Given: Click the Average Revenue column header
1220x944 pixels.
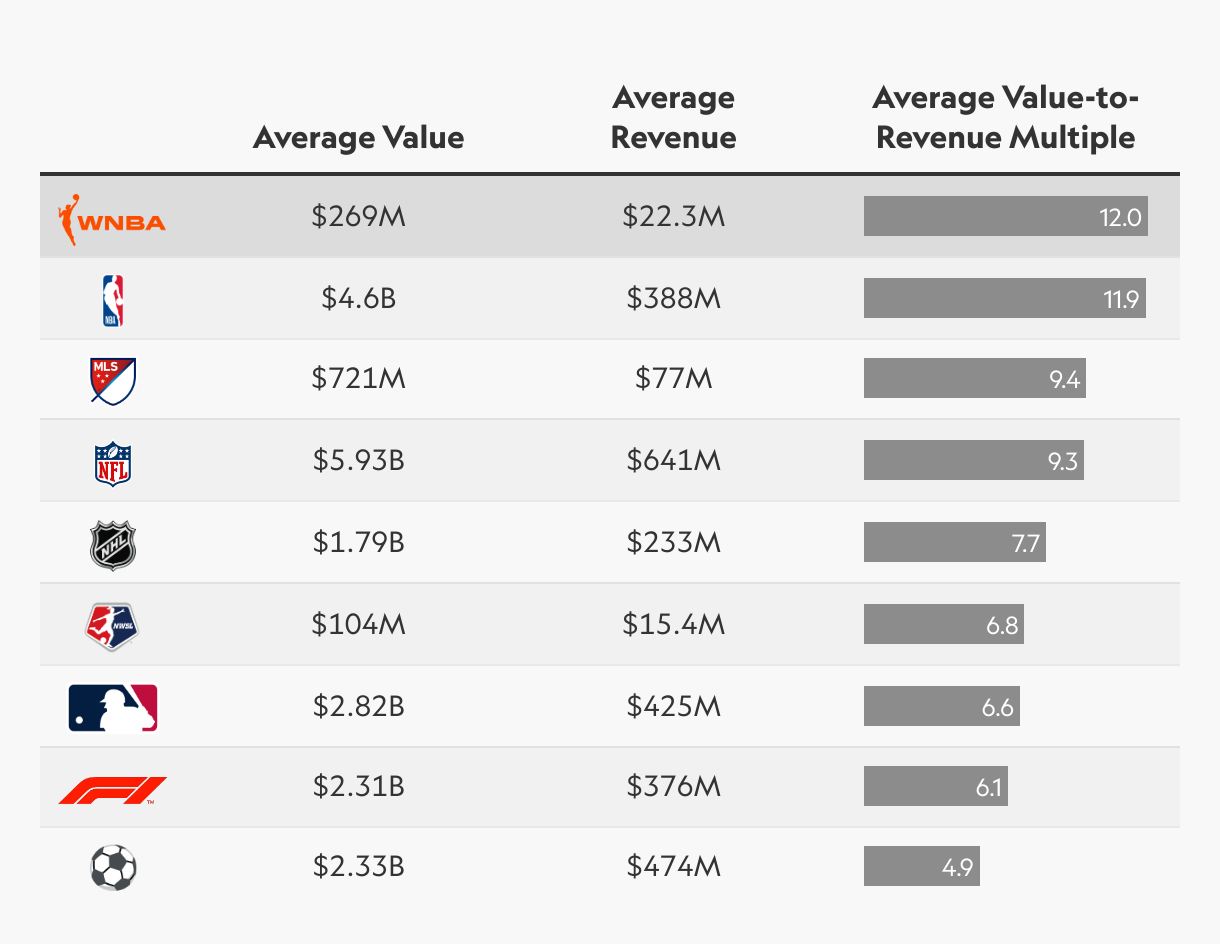Looking at the screenshot, I should (x=673, y=117).
